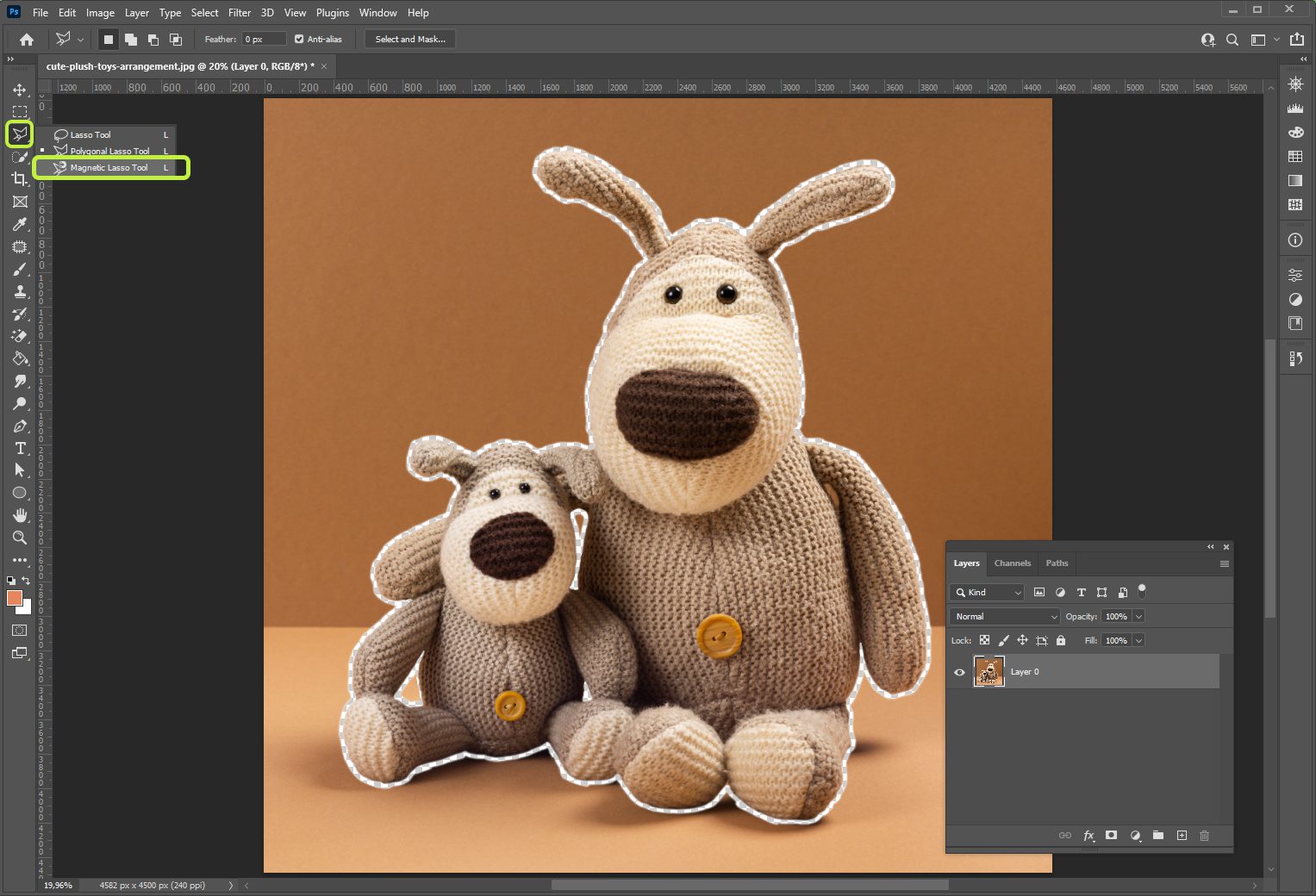Click the Home icon in options bar
This screenshot has width=1316, height=896.
[x=27, y=40]
